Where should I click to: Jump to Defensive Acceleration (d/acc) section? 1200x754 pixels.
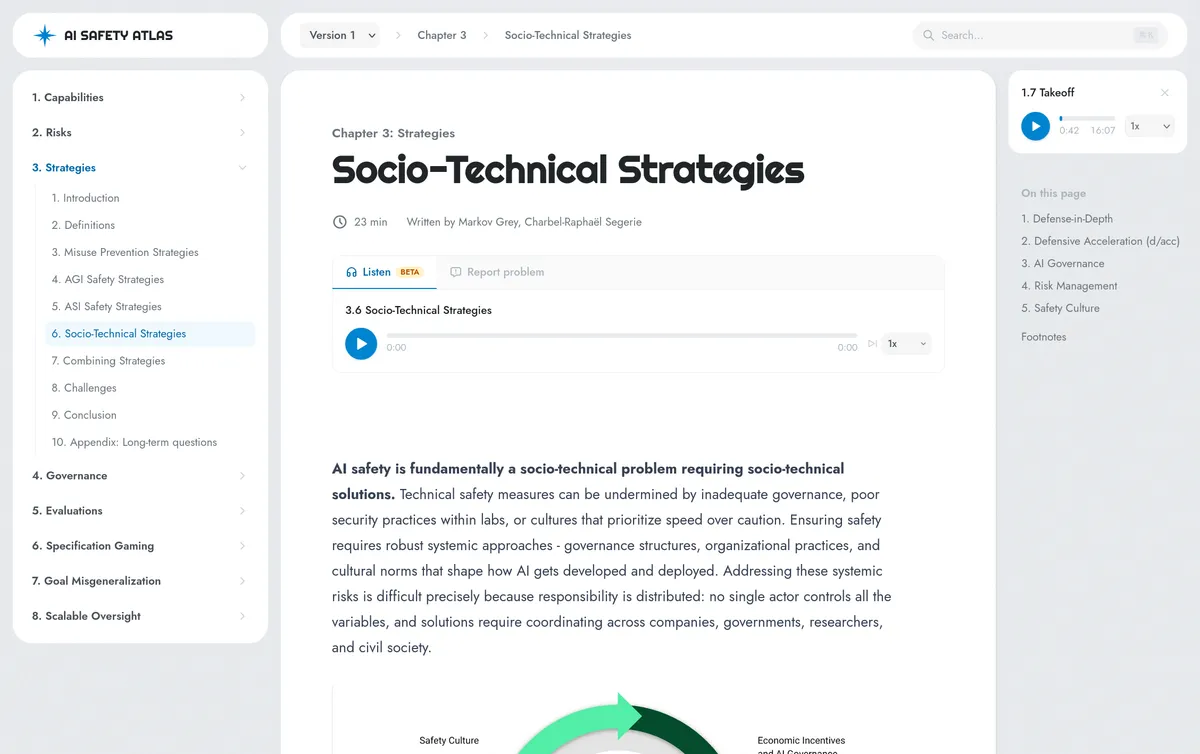1100,240
